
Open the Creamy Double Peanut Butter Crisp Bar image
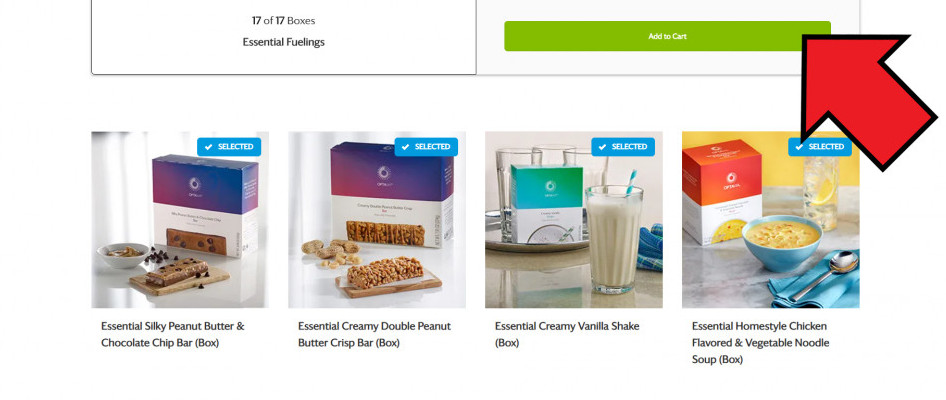coord(376,220)
